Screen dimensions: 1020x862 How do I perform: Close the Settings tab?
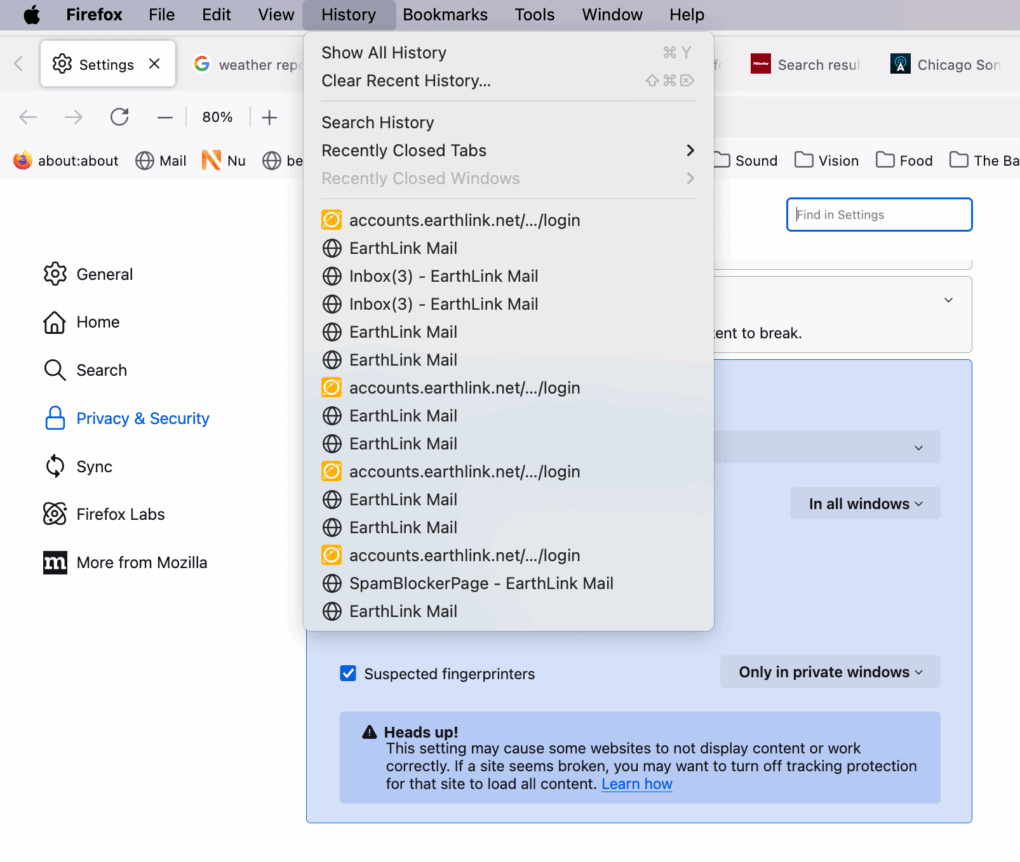[x=154, y=64]
